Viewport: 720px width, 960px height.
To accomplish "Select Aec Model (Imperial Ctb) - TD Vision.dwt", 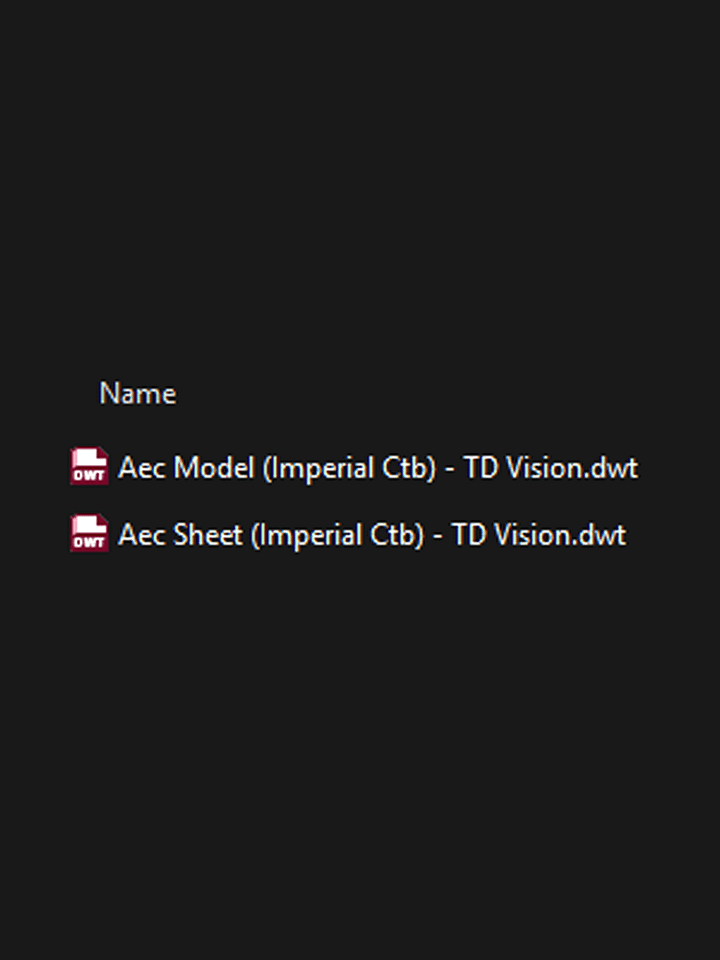I will 377,468.
